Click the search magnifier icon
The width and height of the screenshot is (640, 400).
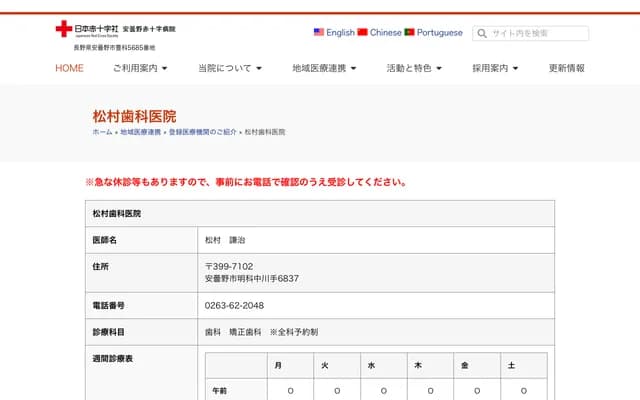(482, 33)
